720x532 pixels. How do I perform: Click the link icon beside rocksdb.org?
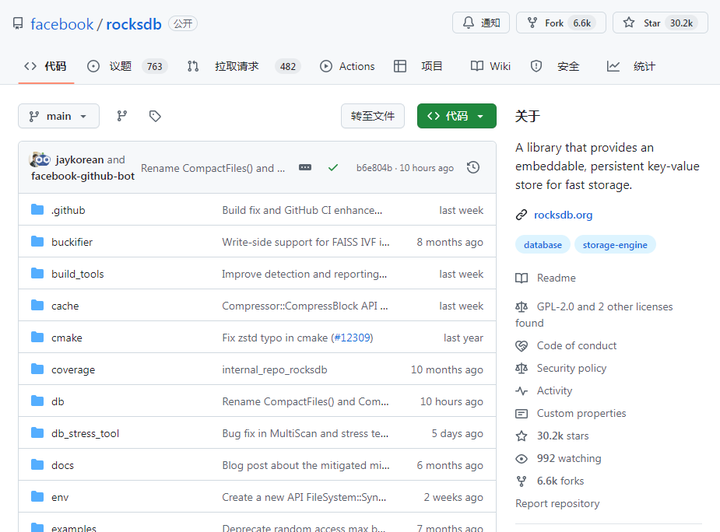coord(521,215)
